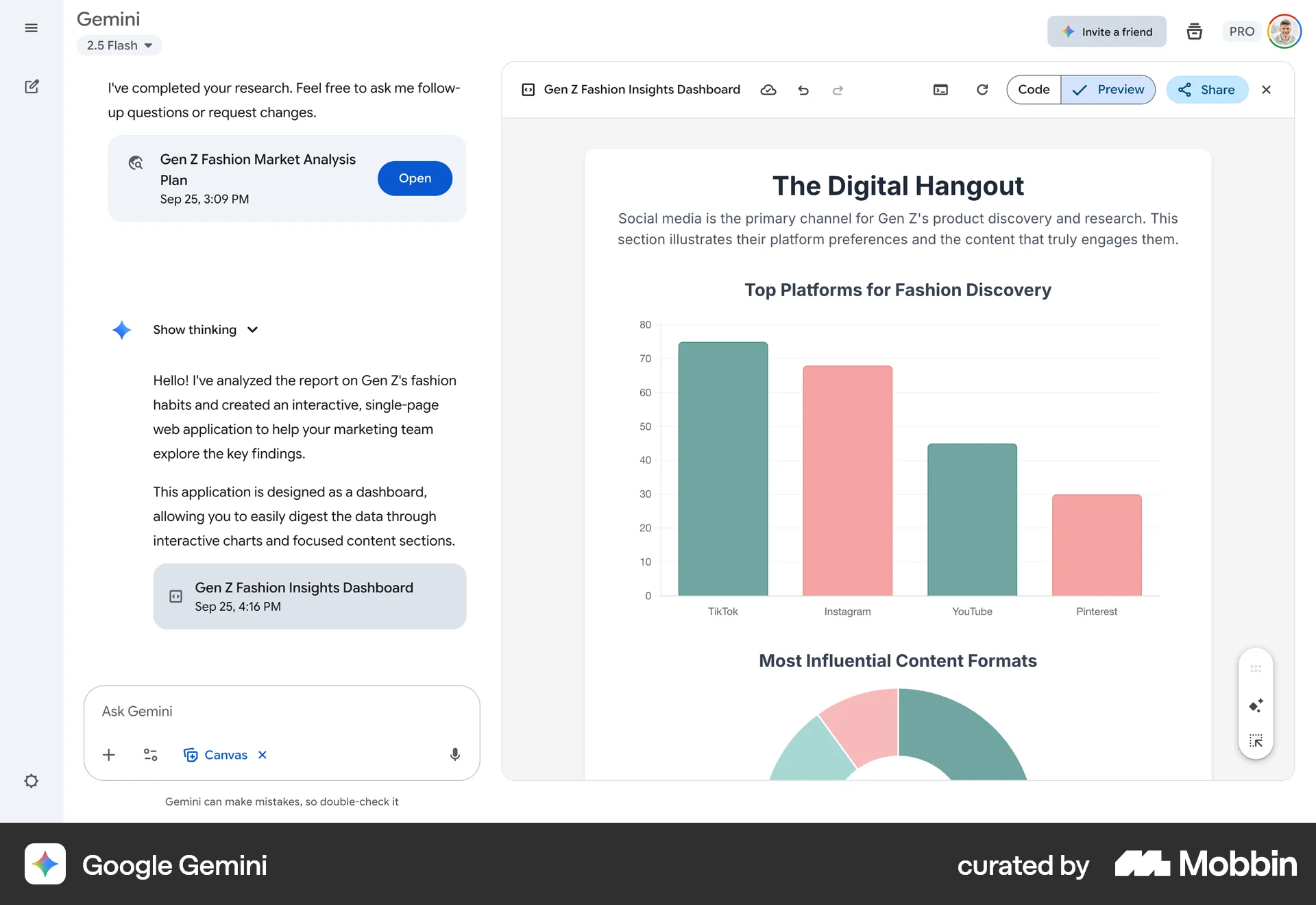Image resolution: width=1316 pixels, height=905 pixels.
Task: Activate the select element tool in floating toolbar
Action: (x=1256, y=740)
